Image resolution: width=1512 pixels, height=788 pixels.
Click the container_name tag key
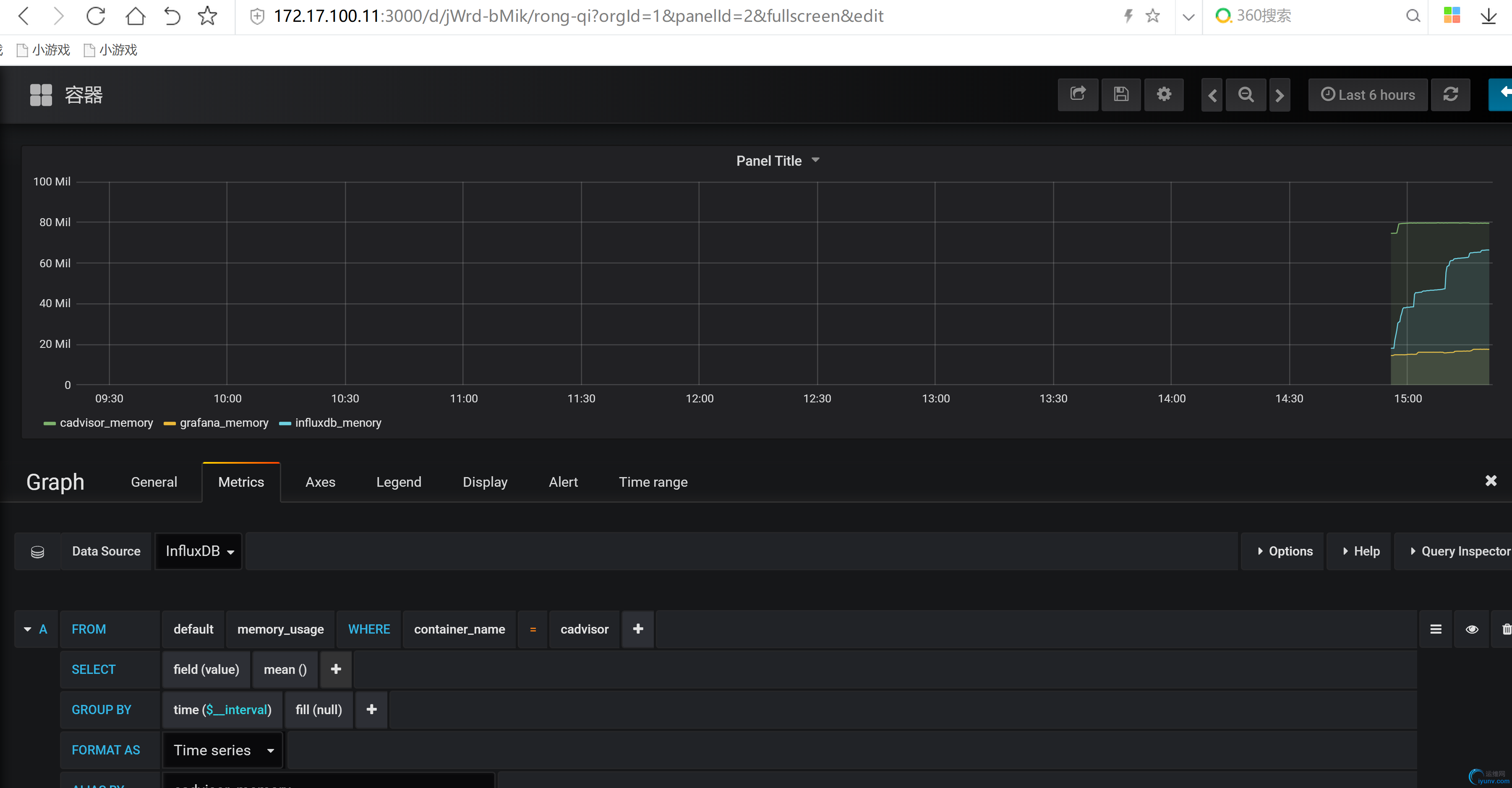pos(460,629)
